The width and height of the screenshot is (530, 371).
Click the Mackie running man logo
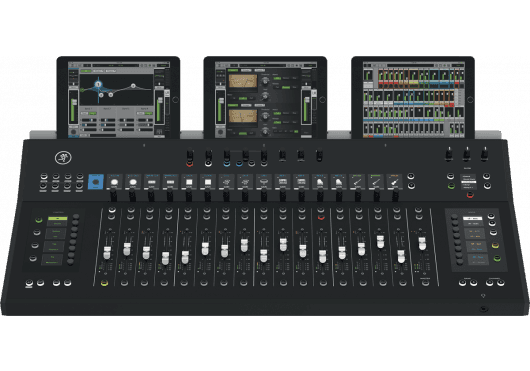point(63,158)
